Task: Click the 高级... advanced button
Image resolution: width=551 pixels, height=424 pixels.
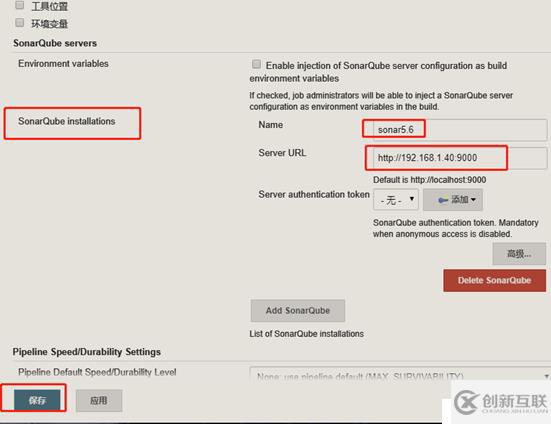Action: (519, 254)
